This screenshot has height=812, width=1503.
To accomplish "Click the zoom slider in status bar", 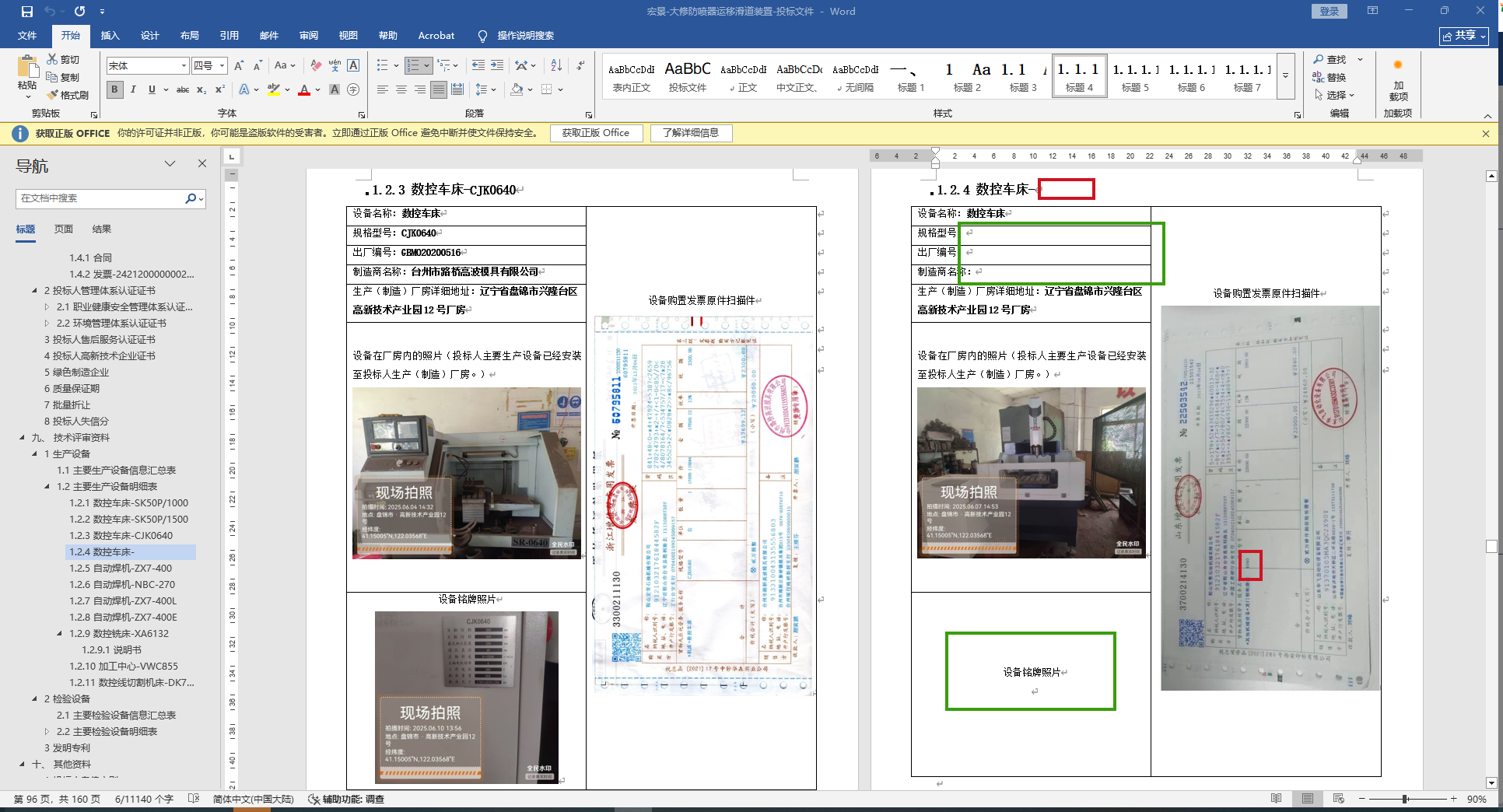I will (x=1405, y=799).
